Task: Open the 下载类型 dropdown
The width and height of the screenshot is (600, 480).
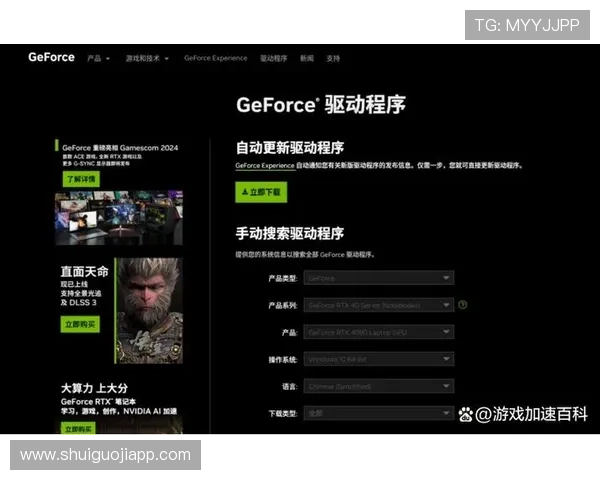Action: tap(379, 413)
